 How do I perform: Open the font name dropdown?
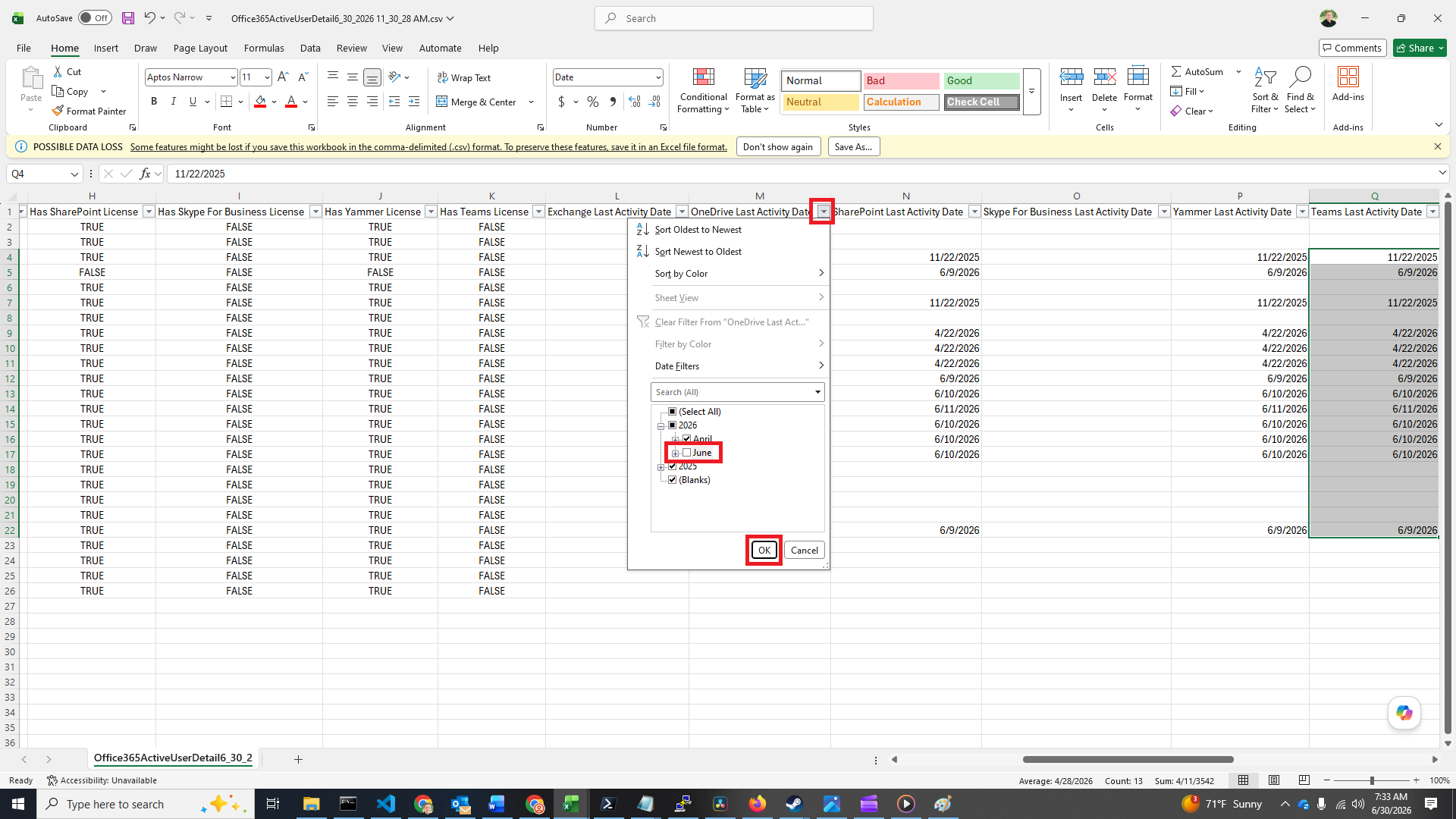coord(232,77)
